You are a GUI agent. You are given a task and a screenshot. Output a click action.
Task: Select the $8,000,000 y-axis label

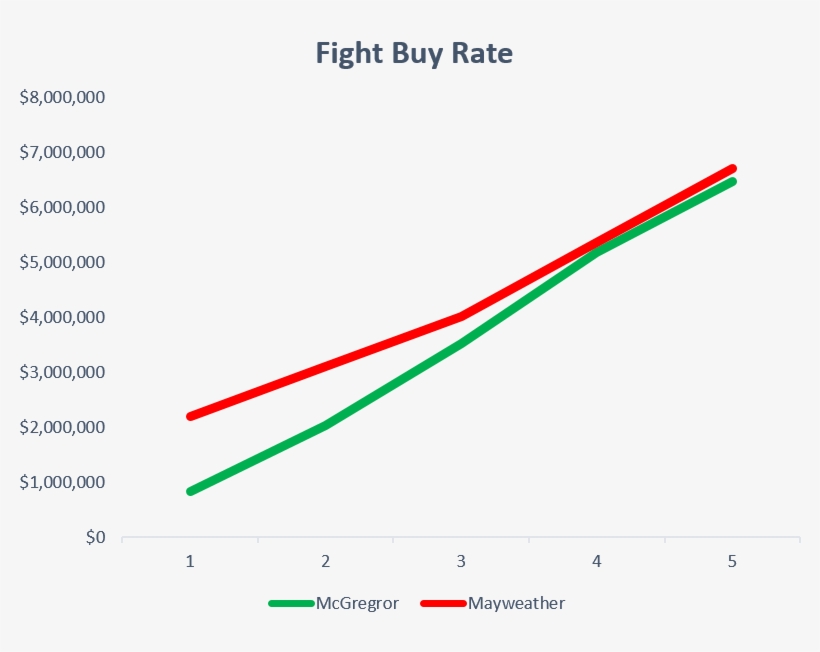62,98
